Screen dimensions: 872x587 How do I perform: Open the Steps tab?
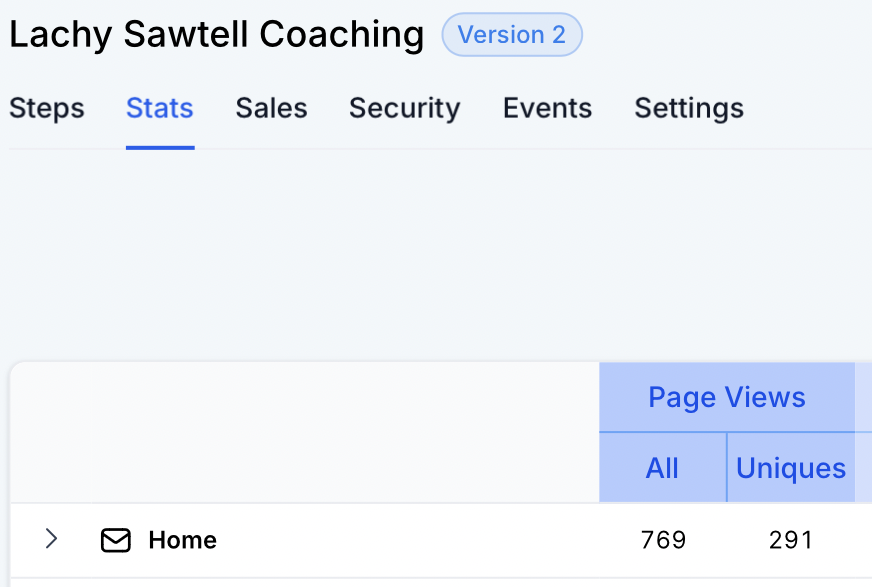point(47,108)
